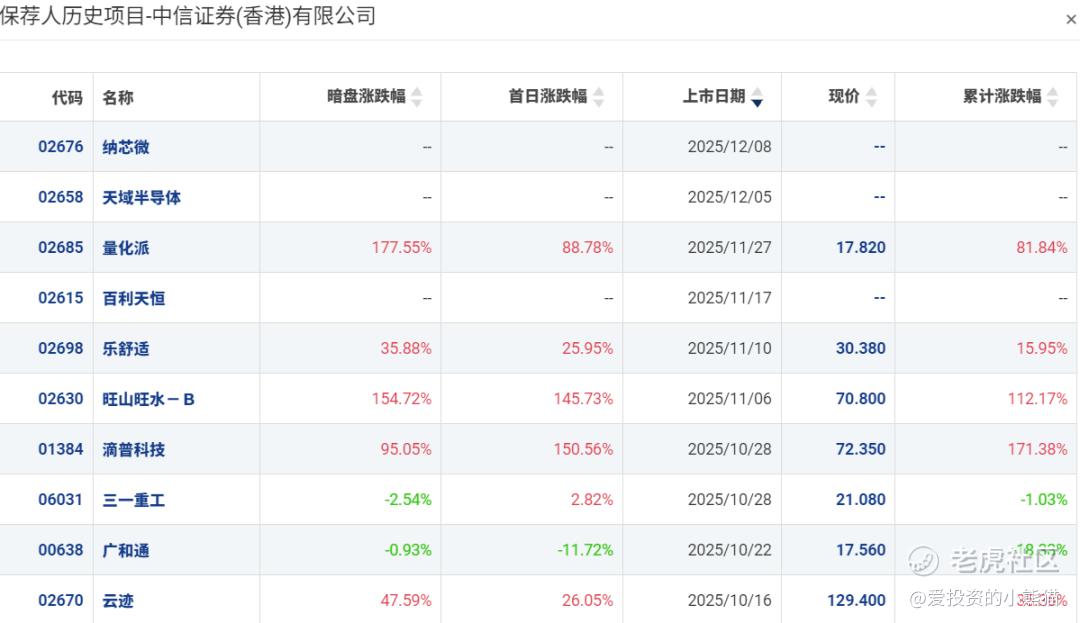Open the 滴普科技 stock link
This screenshot has width=1080, height=623.
pyautogui.click(x=134, y=450)
